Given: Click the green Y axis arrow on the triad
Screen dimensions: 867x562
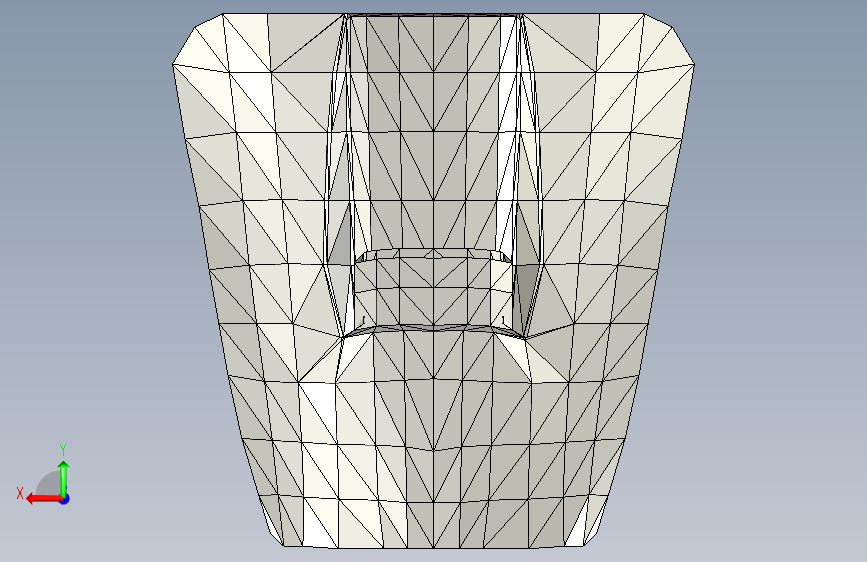Looking at the screenshot, I should 64,478.
